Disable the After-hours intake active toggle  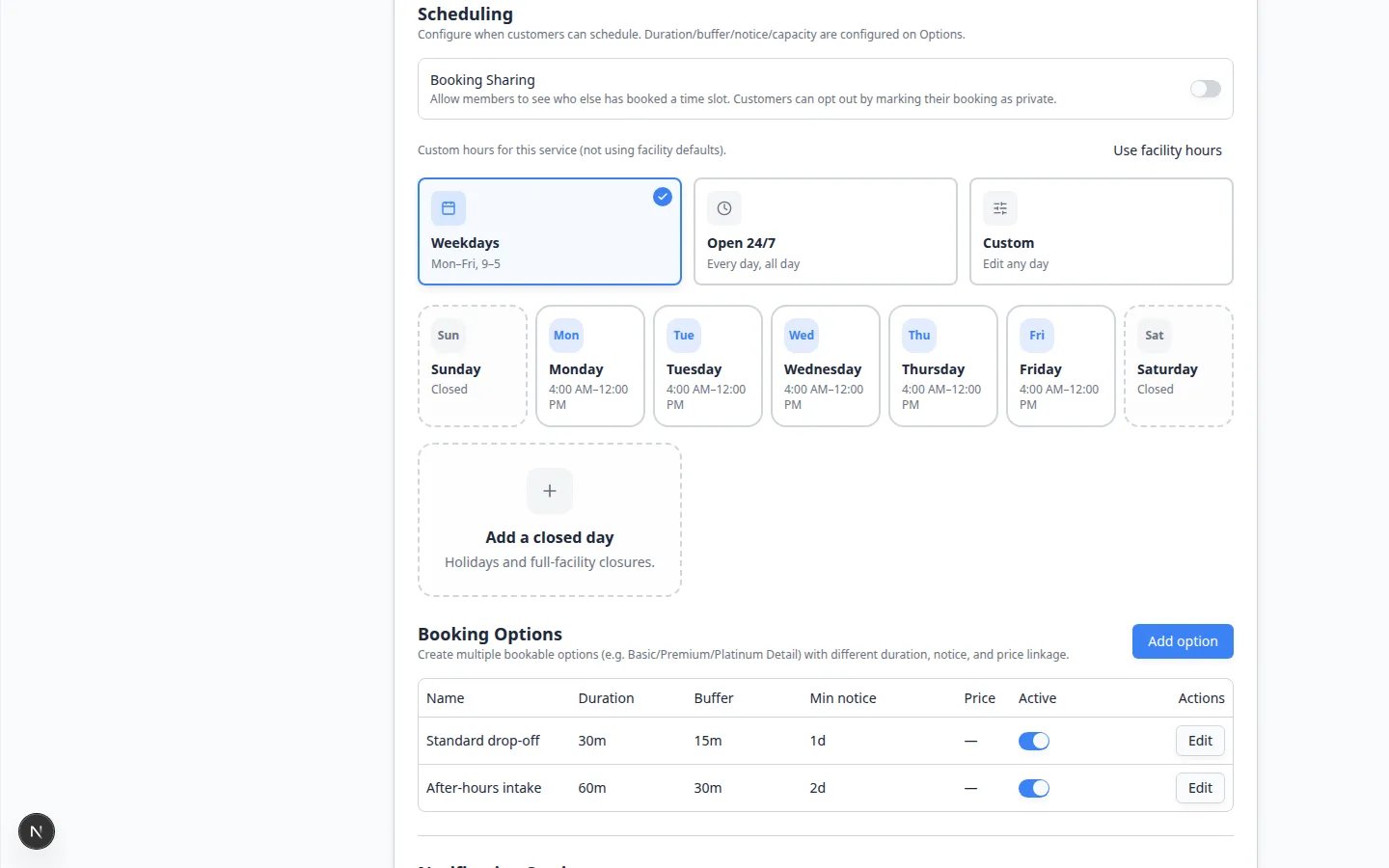click(x=1034, y=788)
